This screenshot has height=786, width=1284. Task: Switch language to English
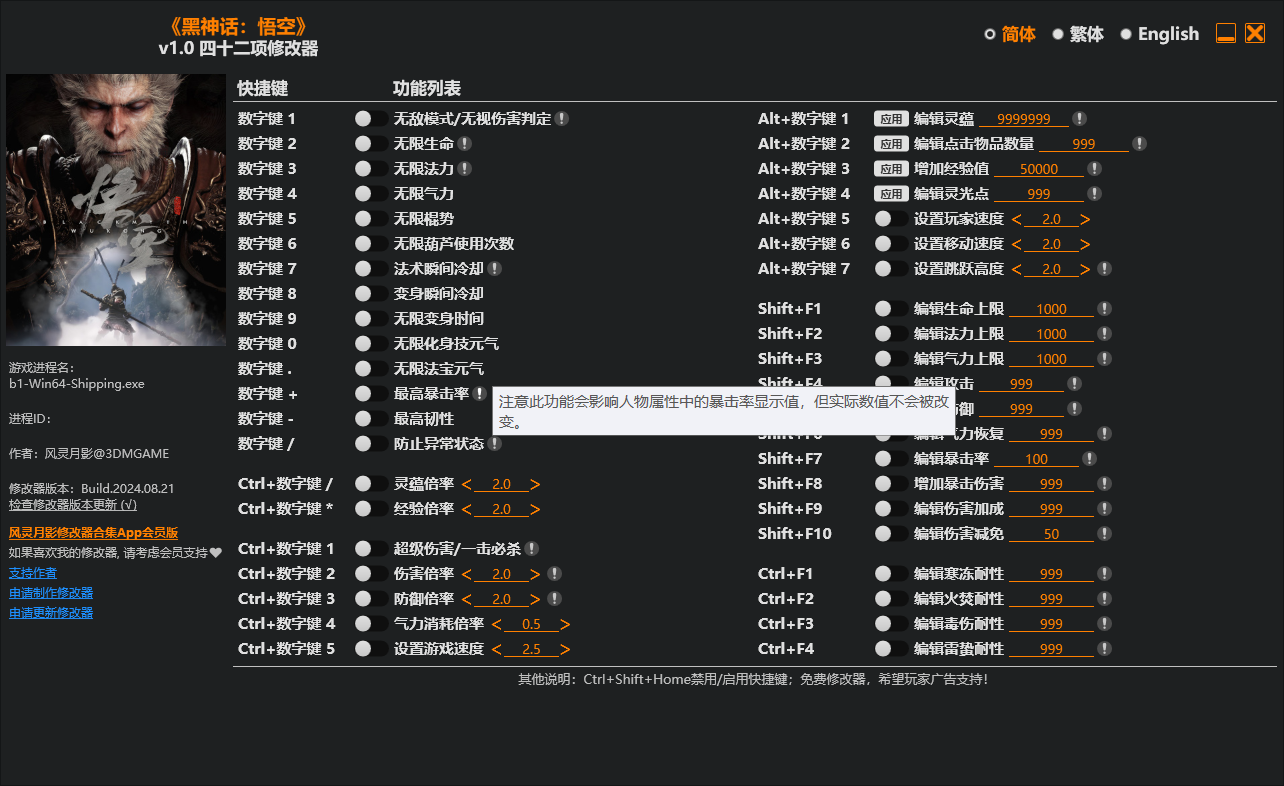[x=1126, y=34]
